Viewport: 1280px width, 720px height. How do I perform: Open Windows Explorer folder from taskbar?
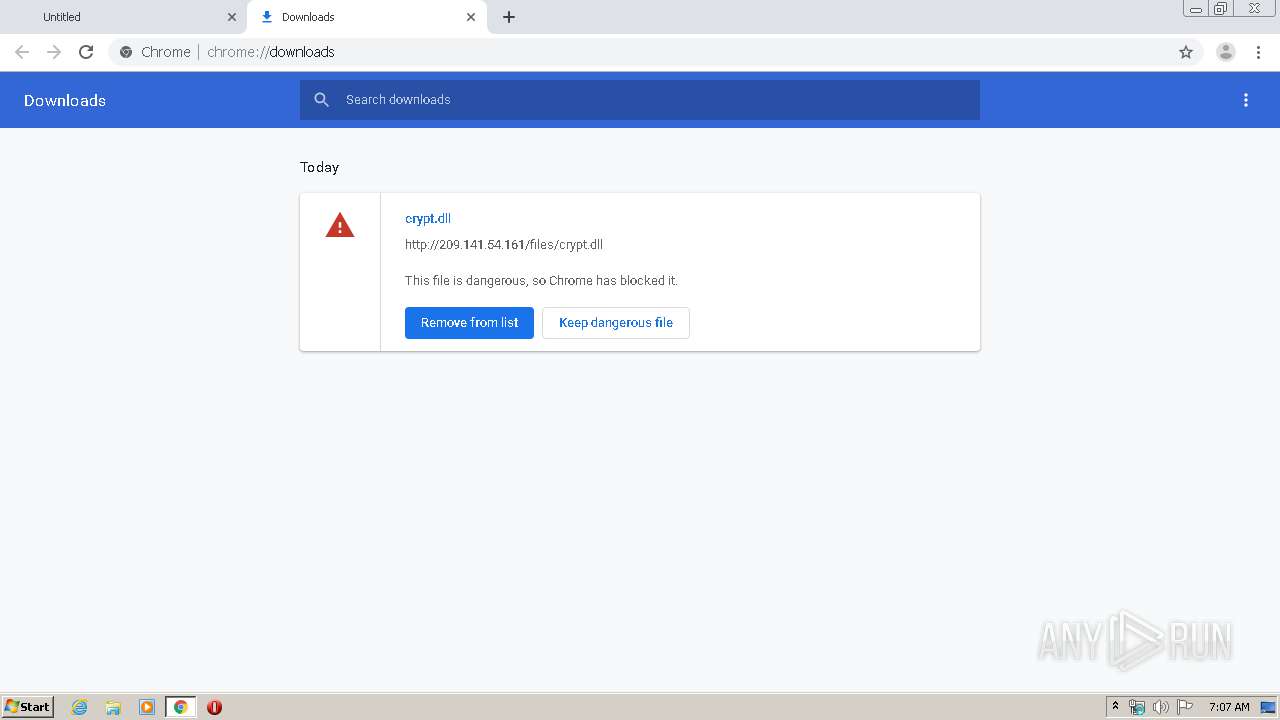113,707
